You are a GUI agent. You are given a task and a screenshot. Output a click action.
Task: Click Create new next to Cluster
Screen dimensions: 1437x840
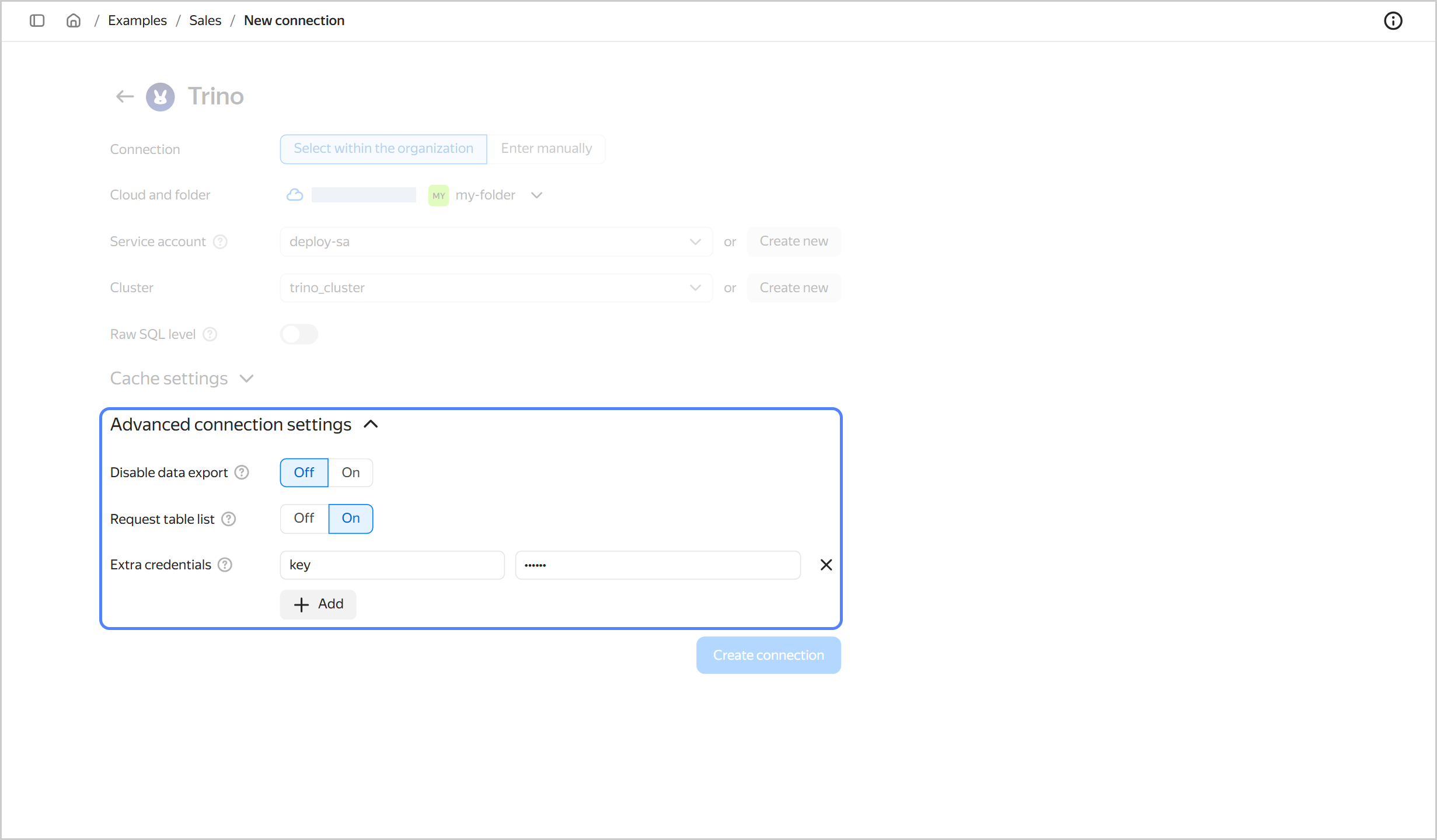click(x=794, y=288)
